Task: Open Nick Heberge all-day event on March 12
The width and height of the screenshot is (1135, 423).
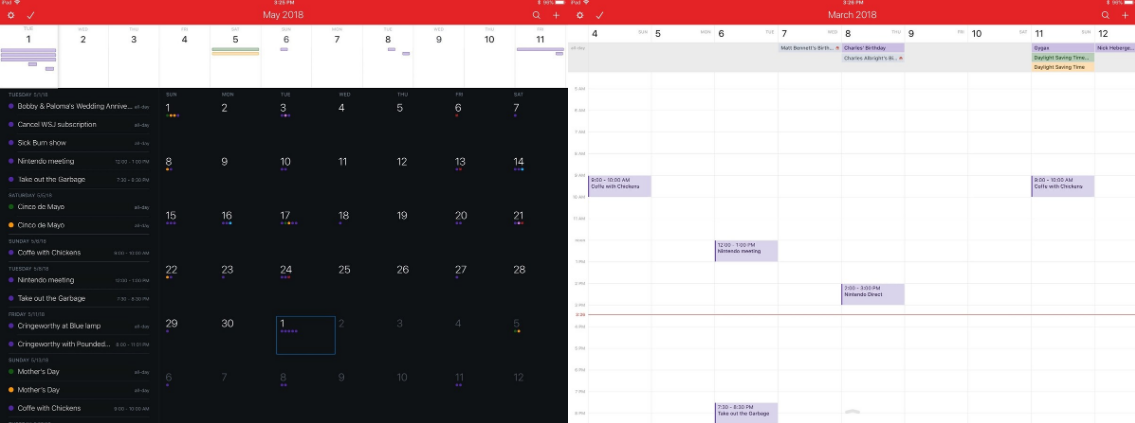Action: (x=1115, y=48)
